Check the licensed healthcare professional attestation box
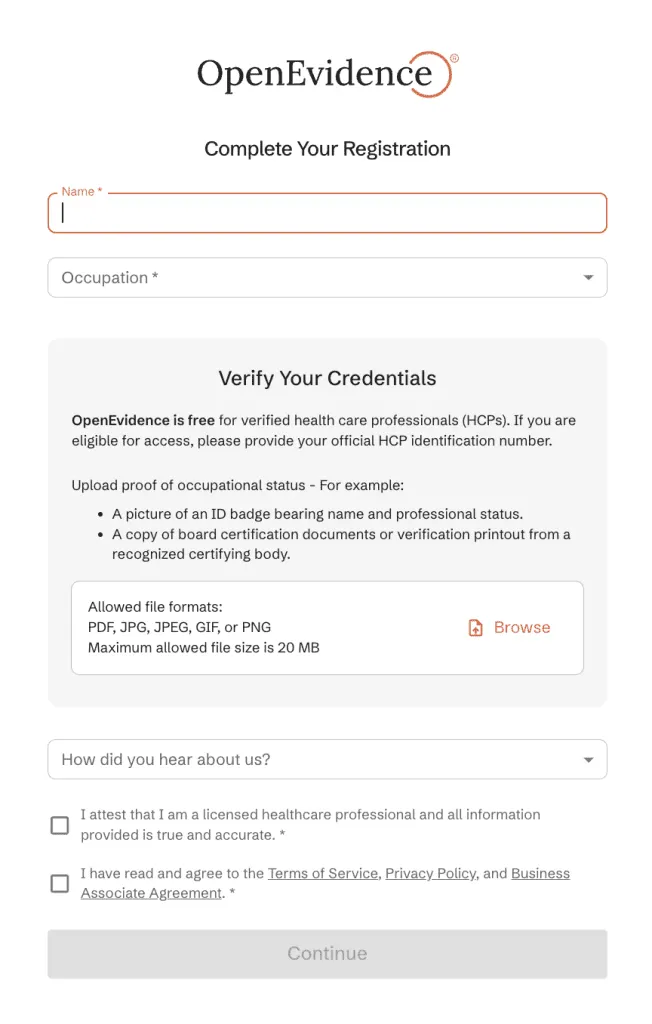Viewport: 652px width, 1024px height. [x=60, y=825]
